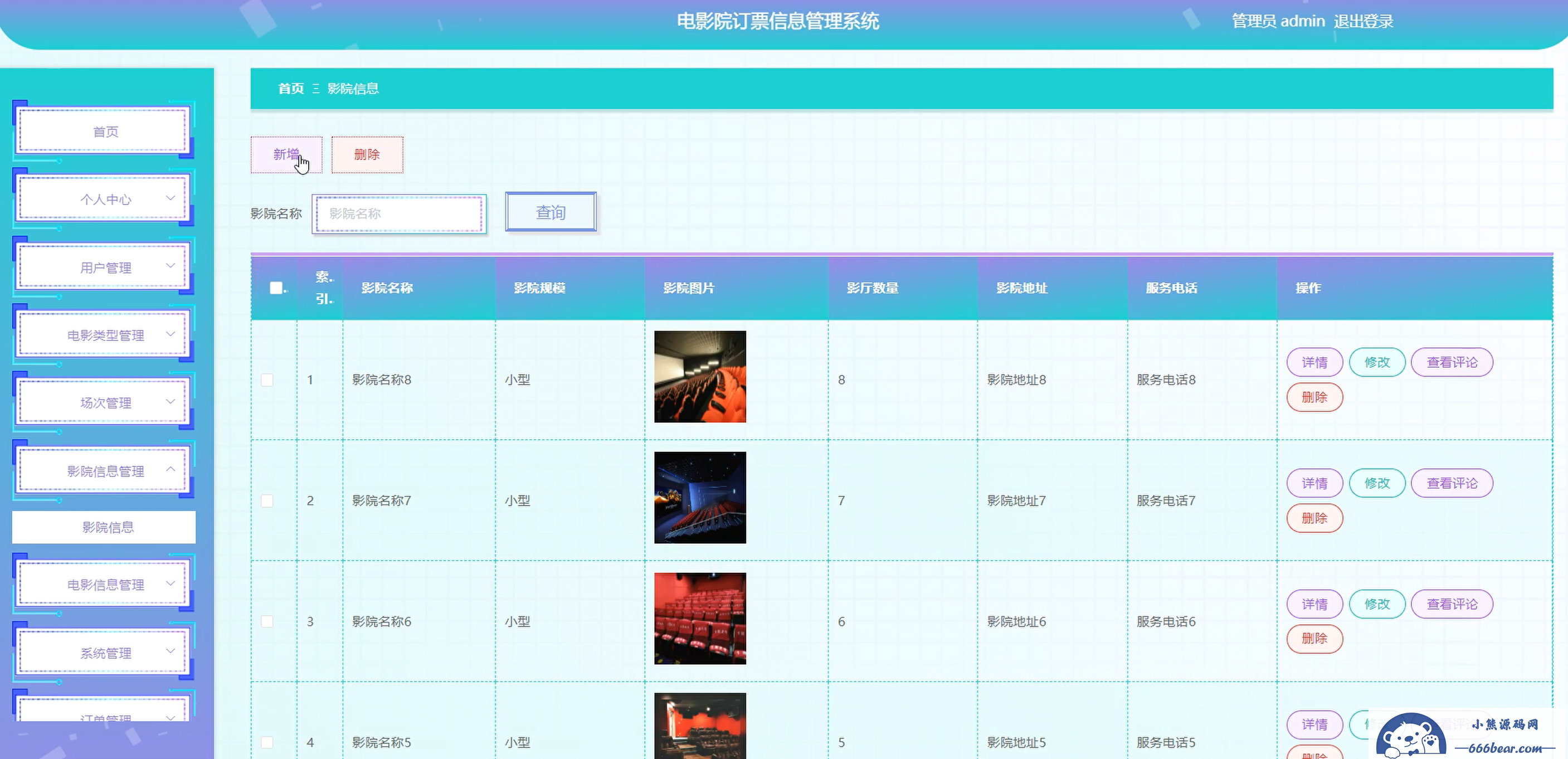The width and height of the screenshot is (1568, 759).
Task: Click row 删除 for 影院名称7
Action: click(x=1315, y=518)
